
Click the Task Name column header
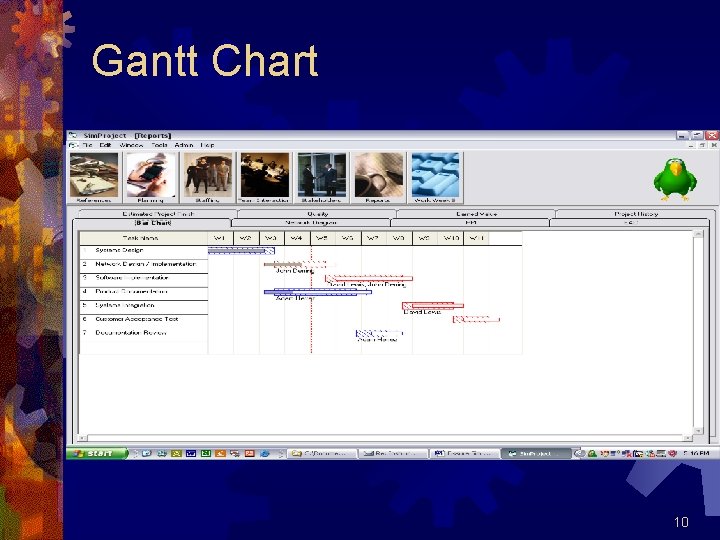pyautogui.click(x=143, y=238)
